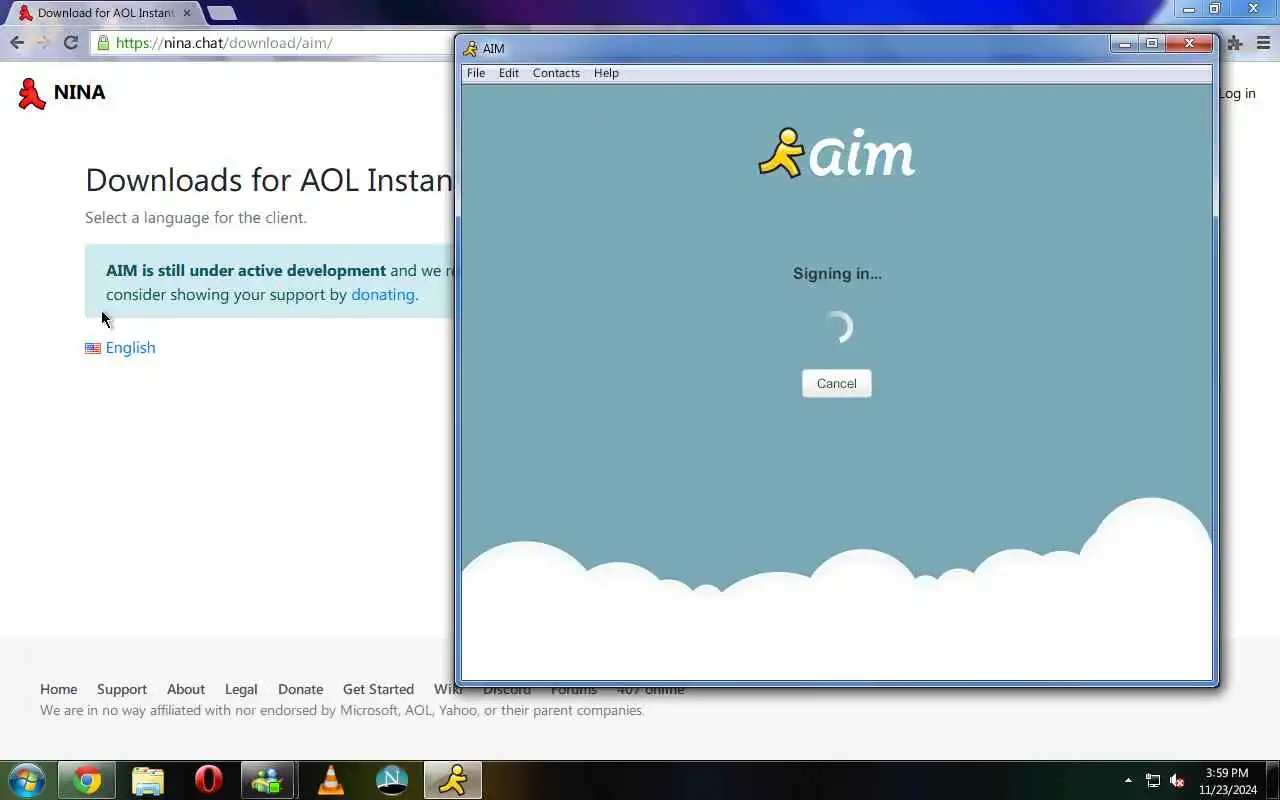Viewport: 1280px width, 800px height.
Task: Open the Get Started footer link
Action: tap(378, 689)
